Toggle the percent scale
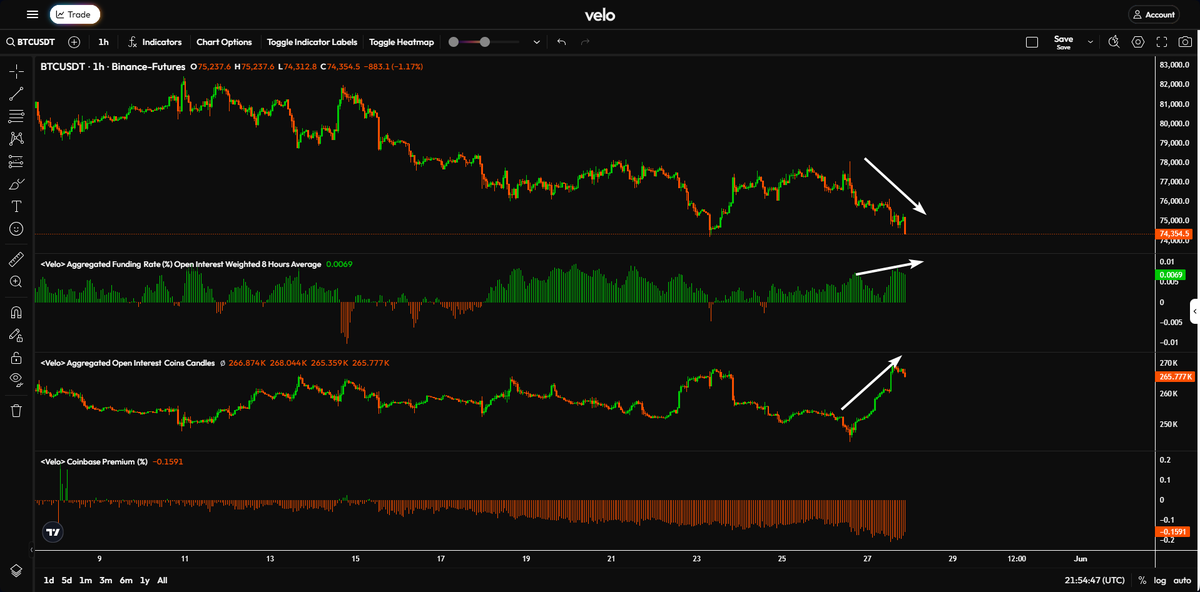The width and height of the screenshot is (1200, 592). 1142,580
